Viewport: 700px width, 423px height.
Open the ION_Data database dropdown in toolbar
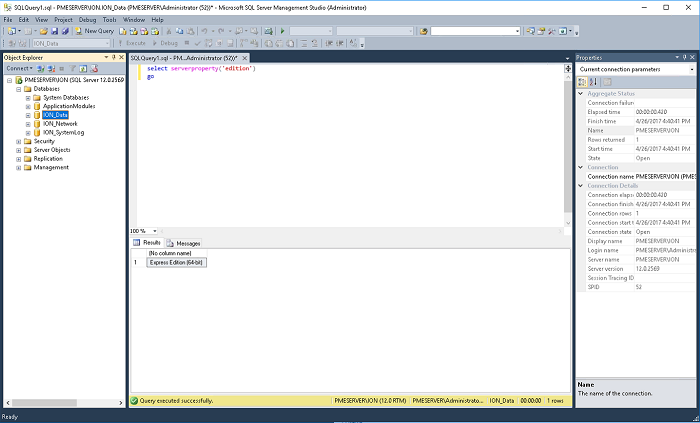tap(107, 43)
